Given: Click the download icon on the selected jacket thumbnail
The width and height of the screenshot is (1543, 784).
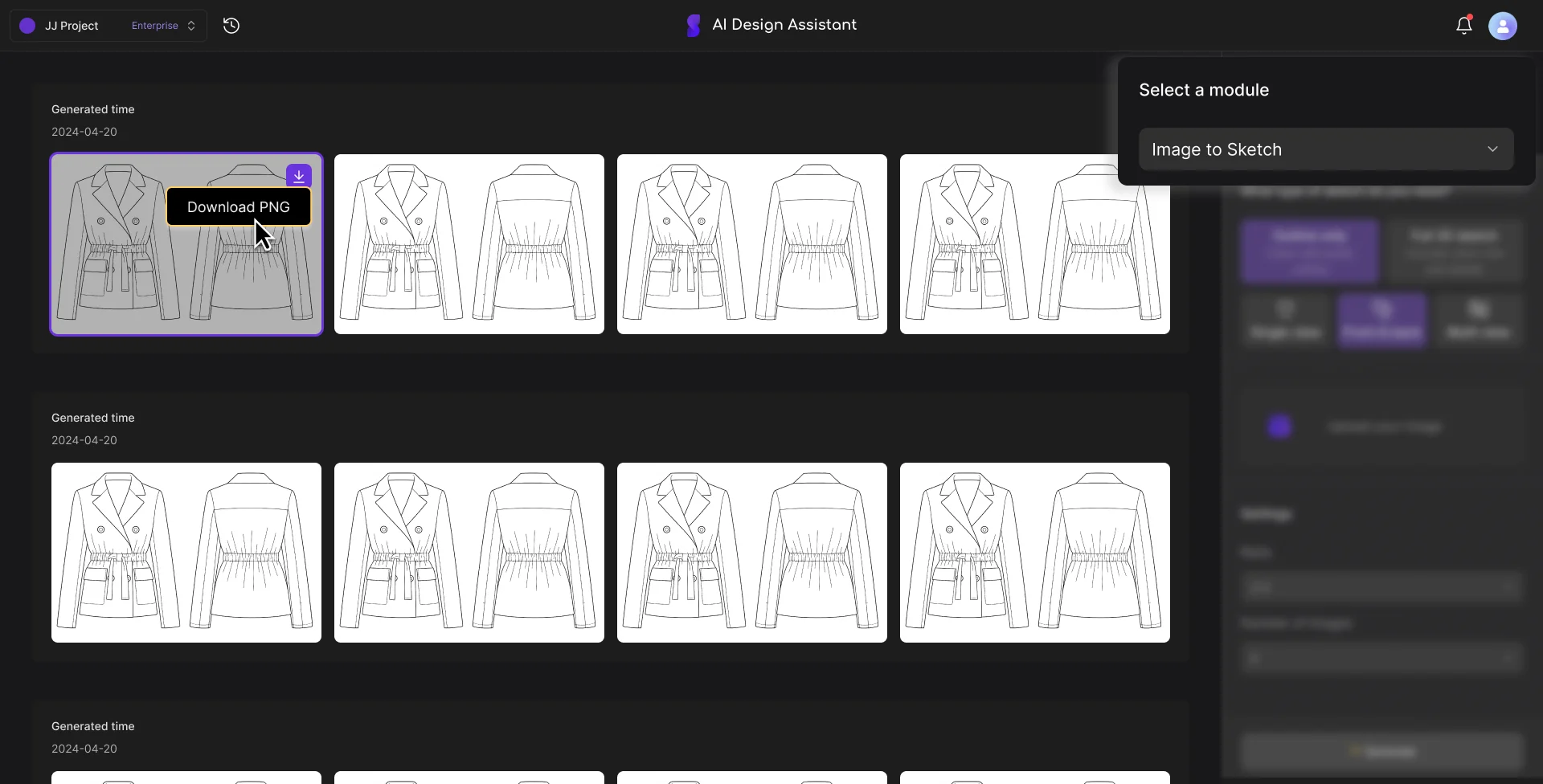Looking at the screenshot, I should point(298,176).
